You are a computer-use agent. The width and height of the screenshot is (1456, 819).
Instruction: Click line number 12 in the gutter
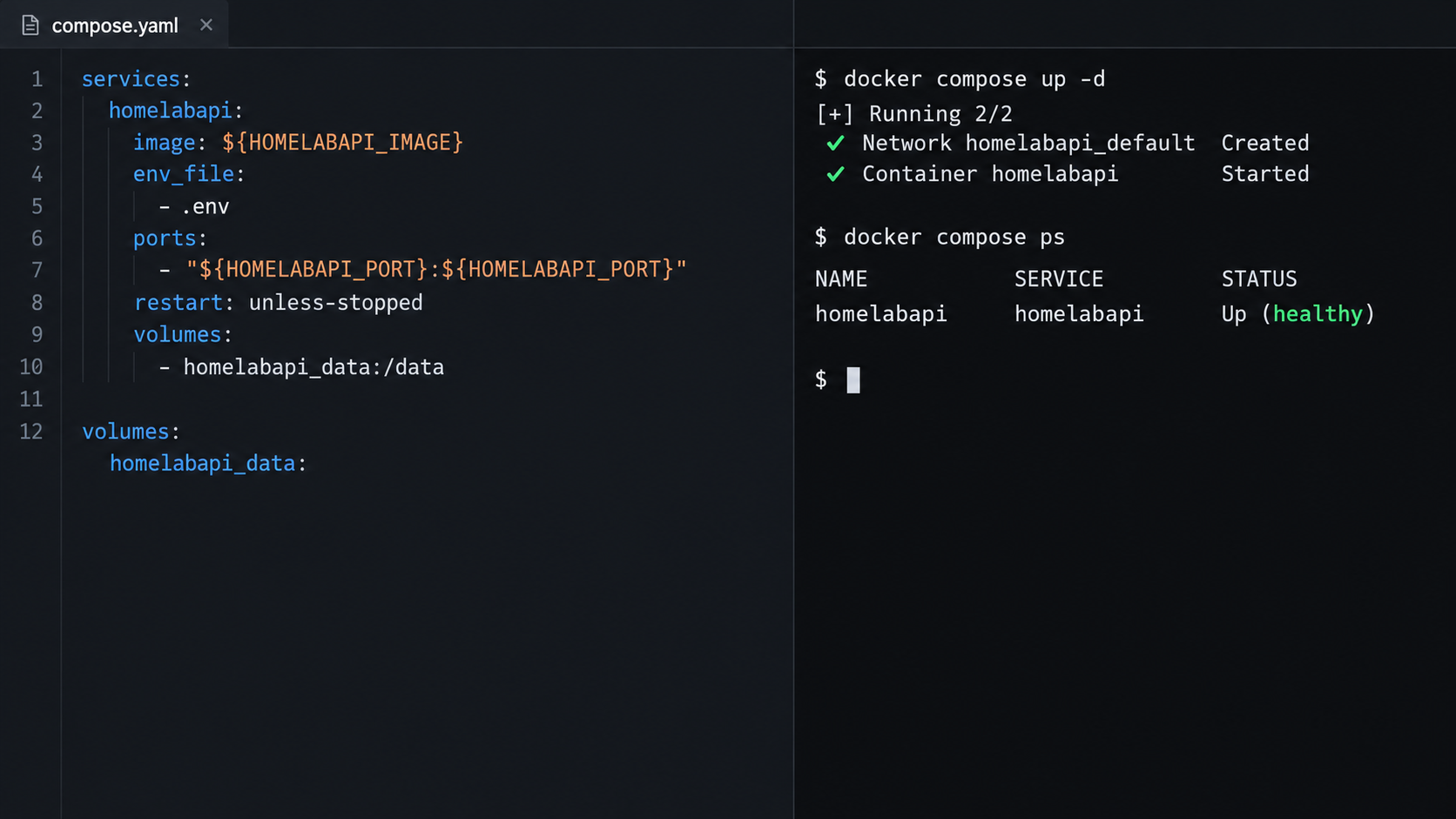31,431
